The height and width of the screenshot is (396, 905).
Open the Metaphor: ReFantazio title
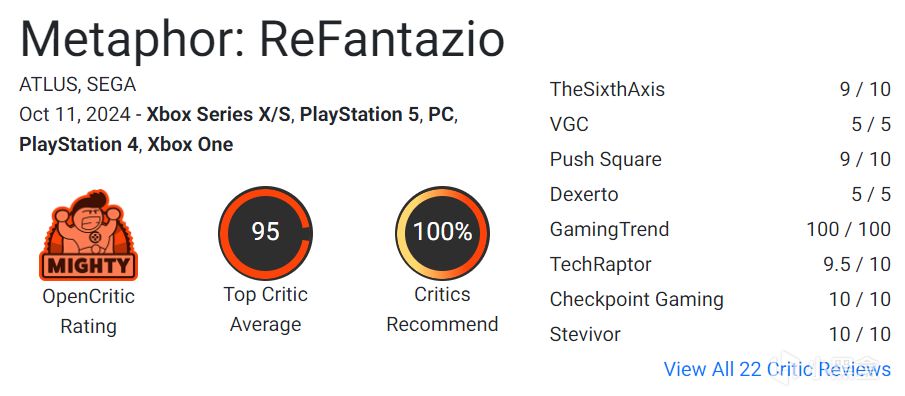[x=262, y=39]
